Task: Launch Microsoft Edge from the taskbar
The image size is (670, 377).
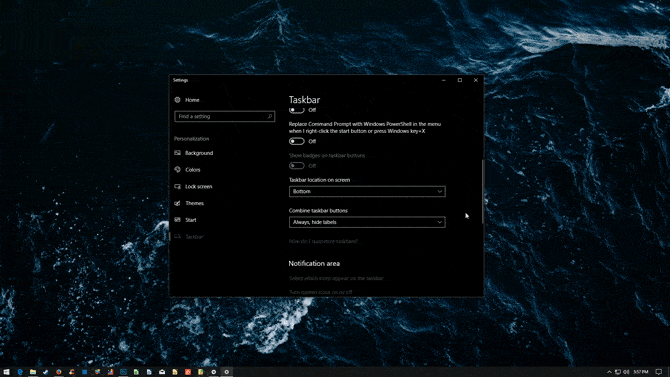Action: point(20,372)
